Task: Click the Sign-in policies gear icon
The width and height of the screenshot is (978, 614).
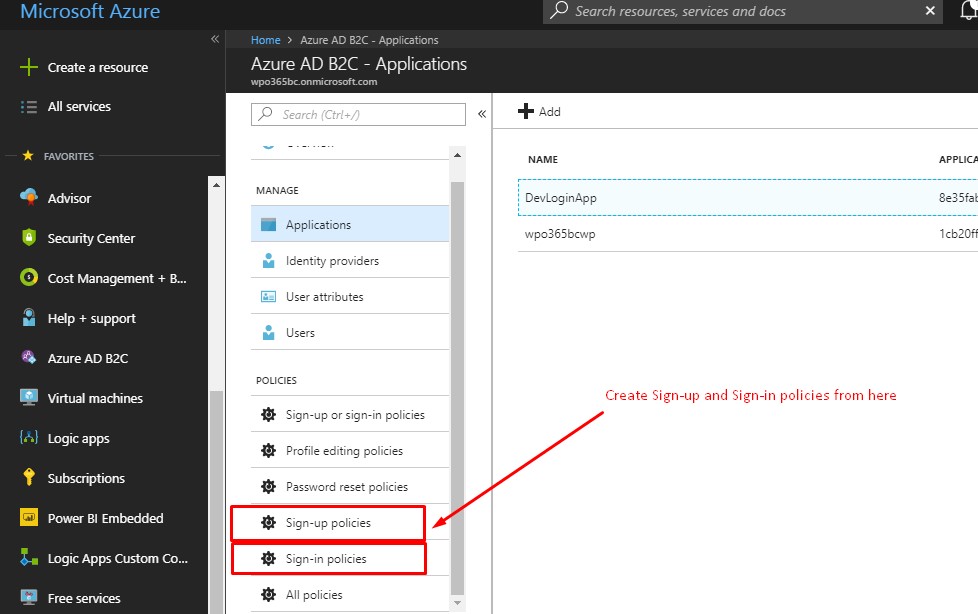Action: click(268, 558)
